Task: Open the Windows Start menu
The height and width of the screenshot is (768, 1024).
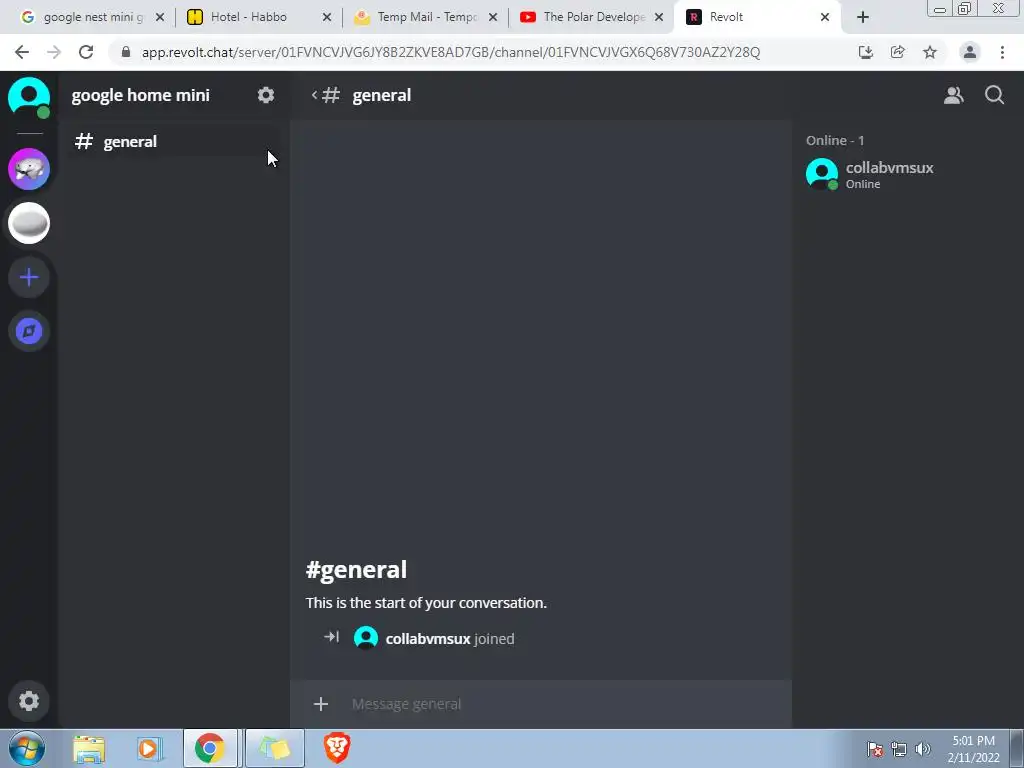Action: (x=27, y=748)
